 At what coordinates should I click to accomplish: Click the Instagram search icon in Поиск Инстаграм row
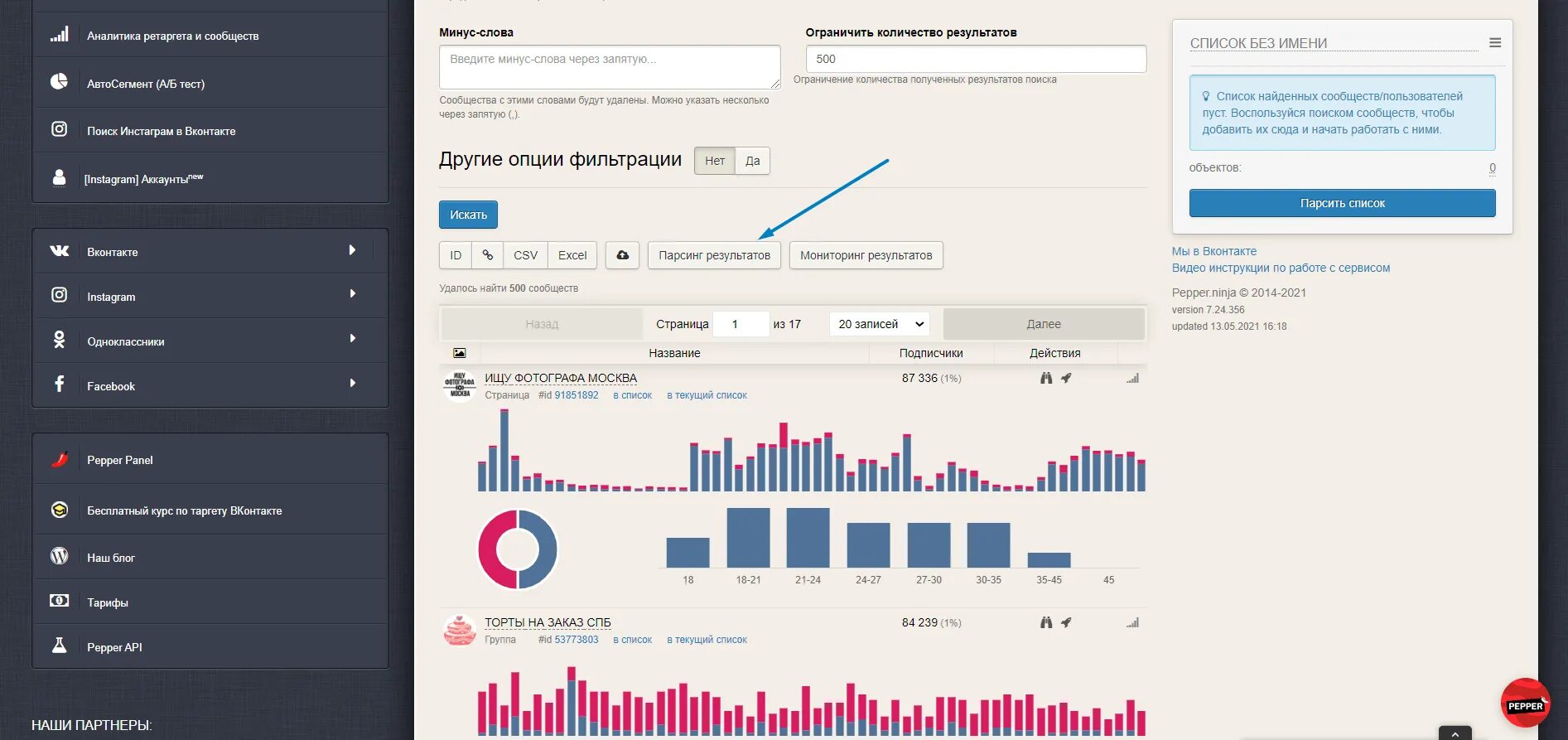point(59,129)
